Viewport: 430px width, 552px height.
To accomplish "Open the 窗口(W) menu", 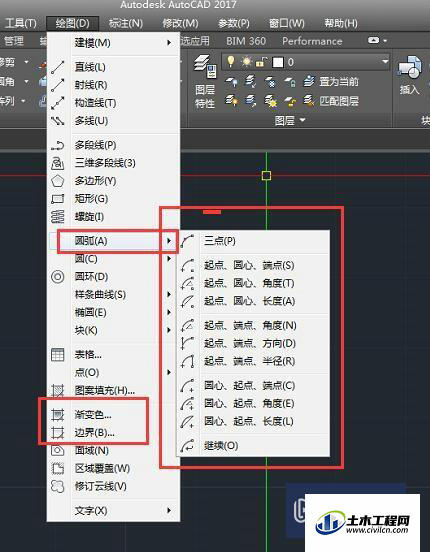I will point(287,23).
